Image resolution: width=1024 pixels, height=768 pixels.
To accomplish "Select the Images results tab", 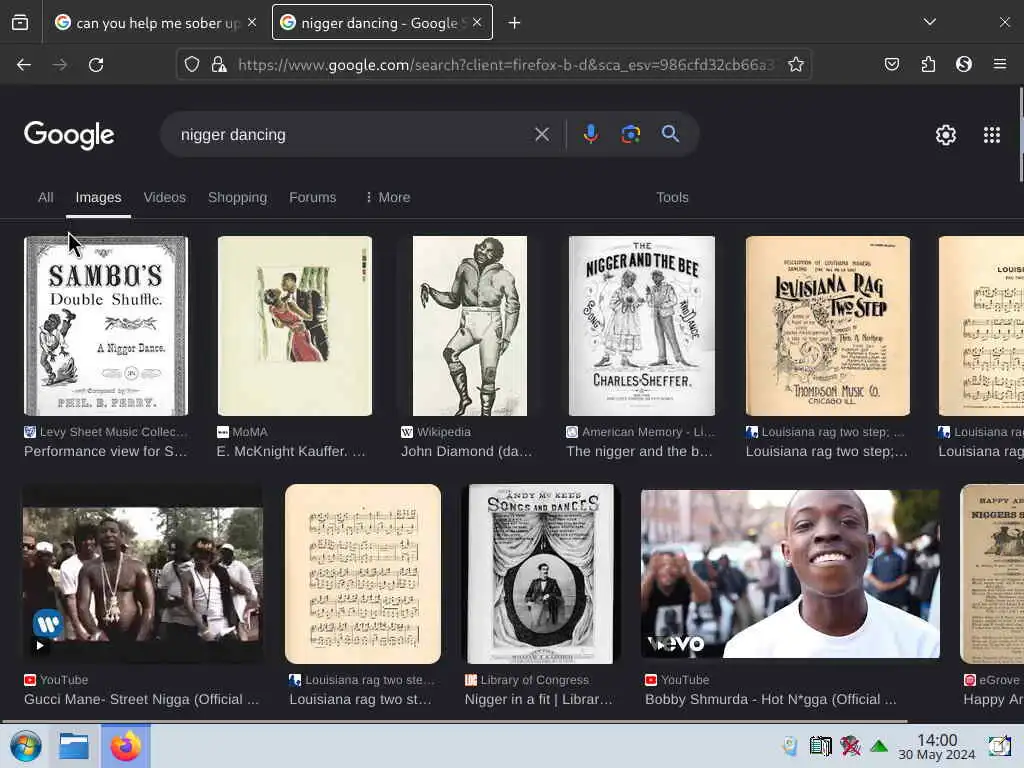I will [x=99, y=197].
